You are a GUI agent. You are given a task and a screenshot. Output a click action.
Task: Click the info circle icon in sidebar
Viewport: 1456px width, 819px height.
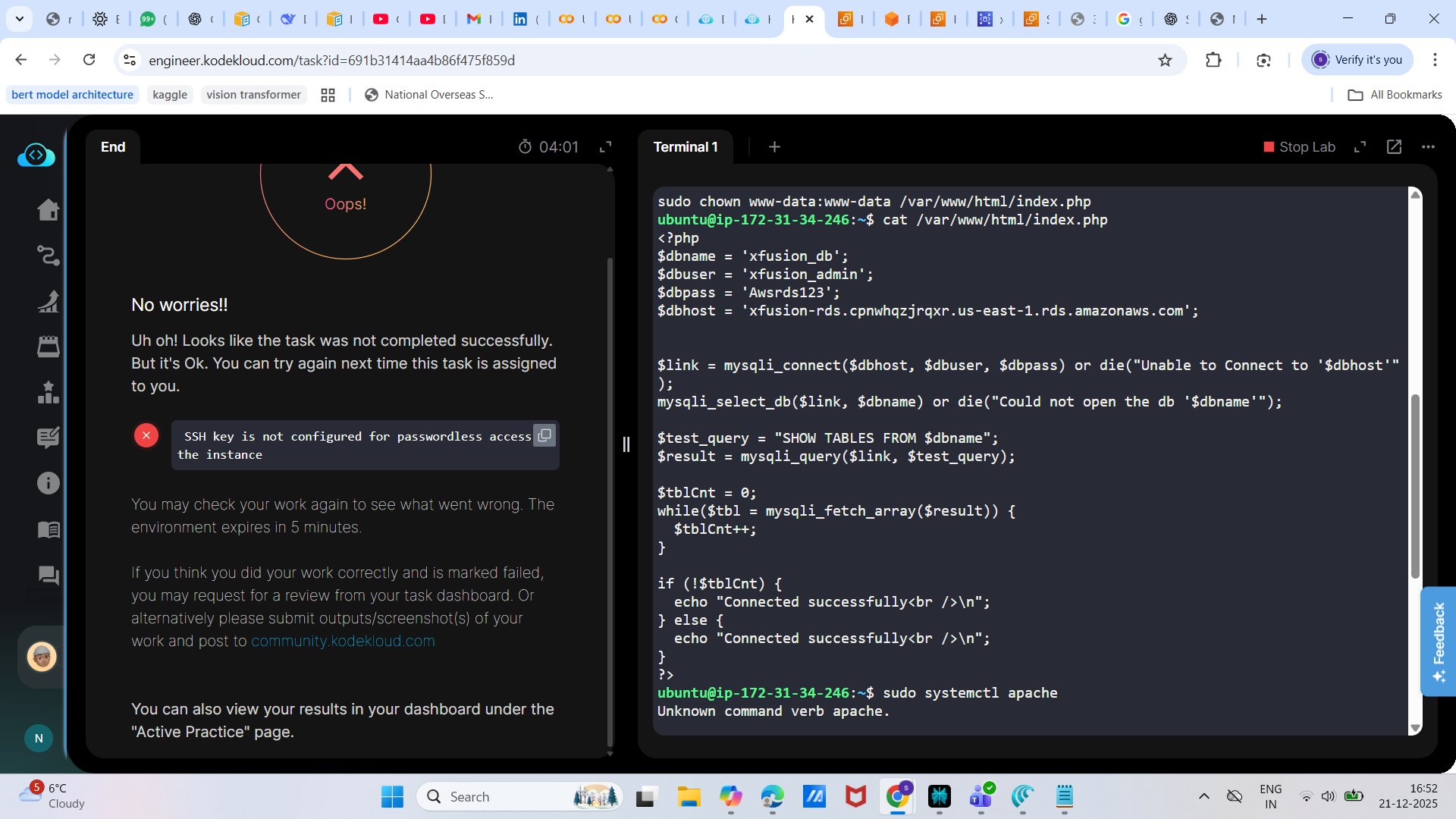coord(48,483)
